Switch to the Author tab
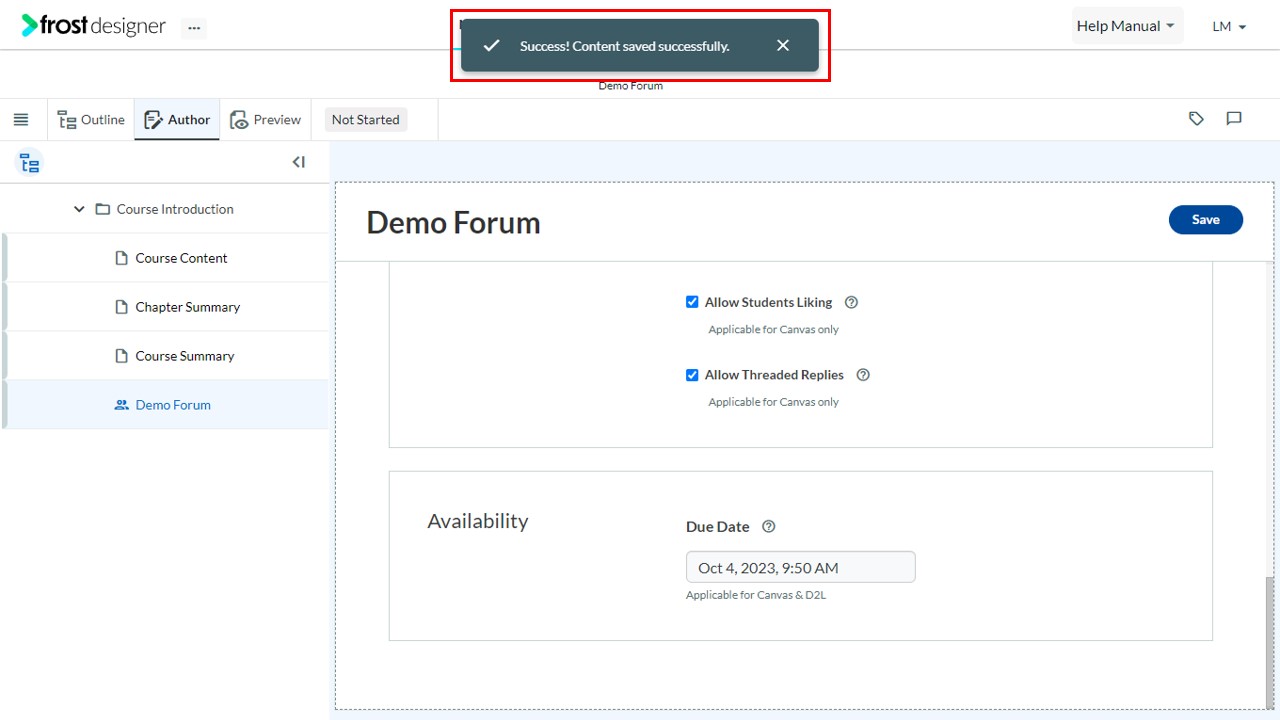 (177, 120)
